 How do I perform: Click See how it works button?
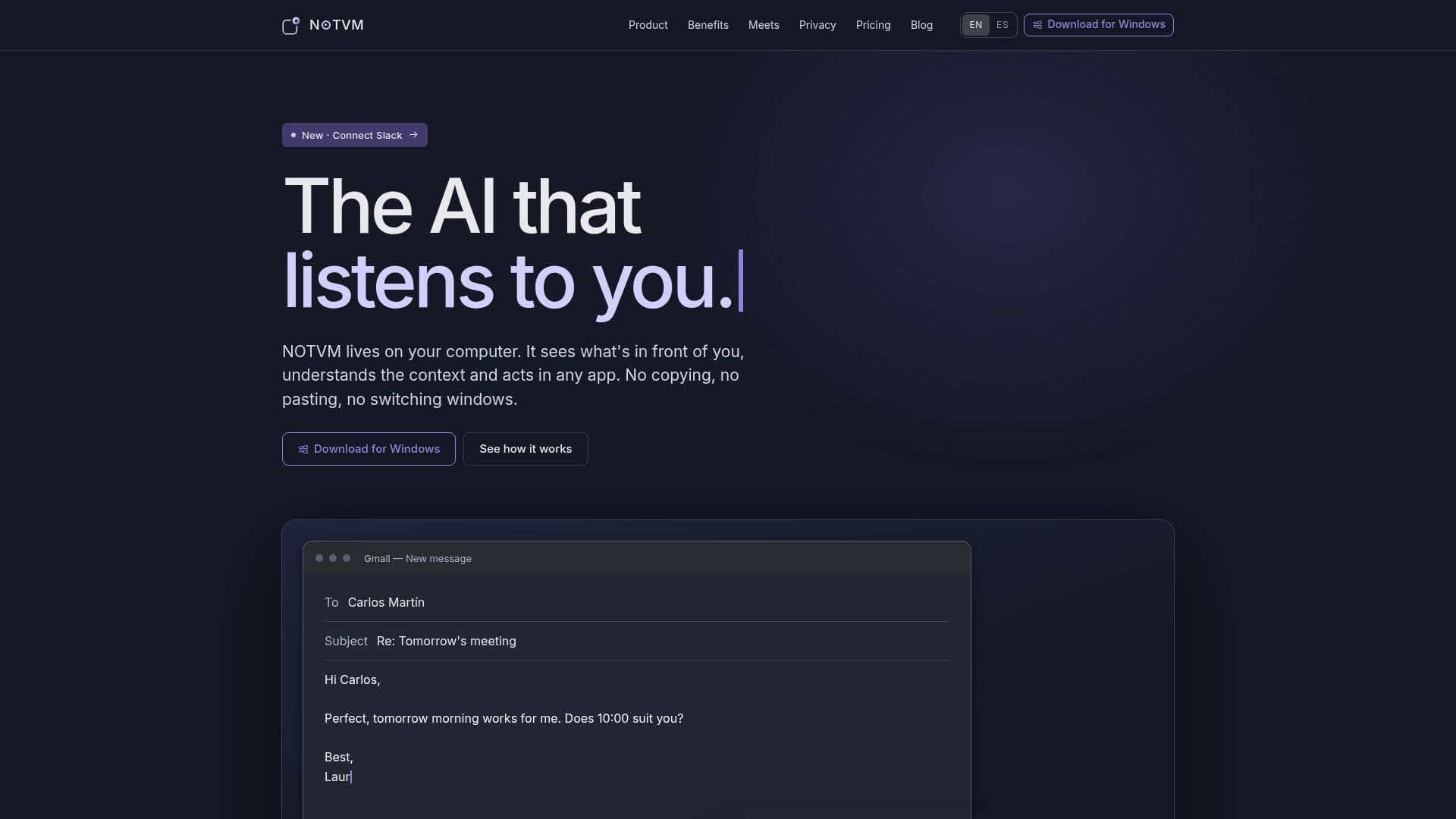point(526,449)
